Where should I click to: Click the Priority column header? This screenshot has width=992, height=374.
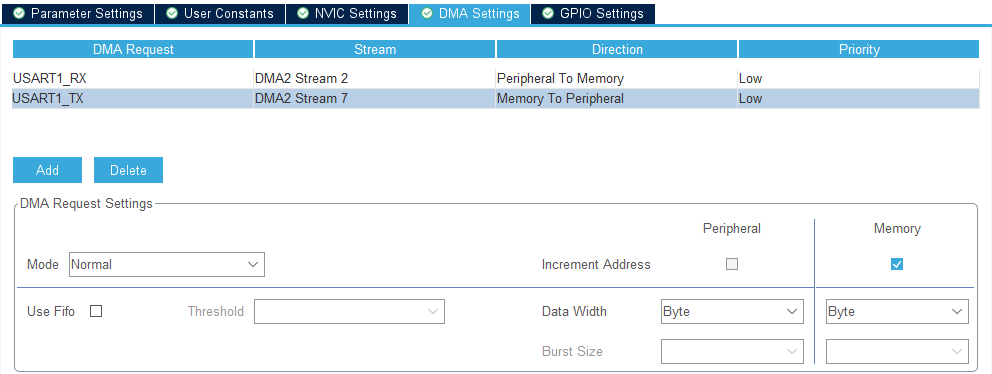click(x=859, y=49)
